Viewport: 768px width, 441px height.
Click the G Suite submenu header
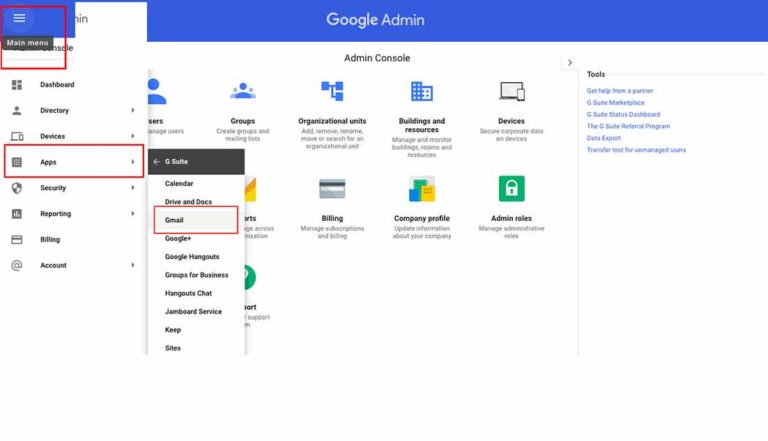click(196, 162)
